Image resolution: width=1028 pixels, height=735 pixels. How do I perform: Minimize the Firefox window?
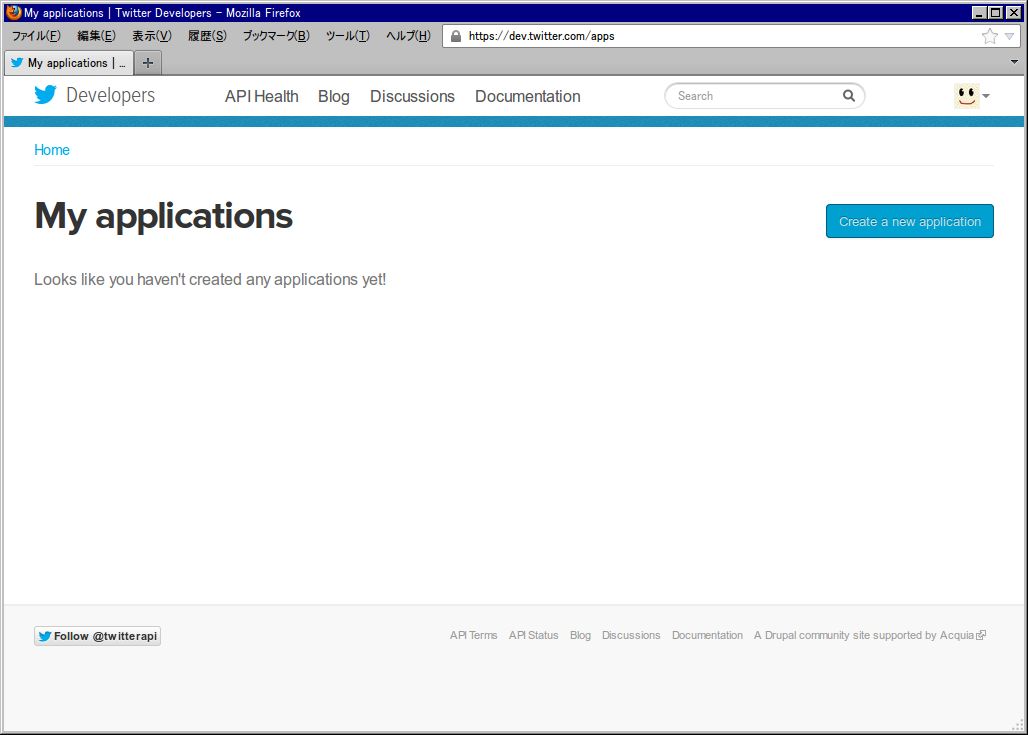979,12
